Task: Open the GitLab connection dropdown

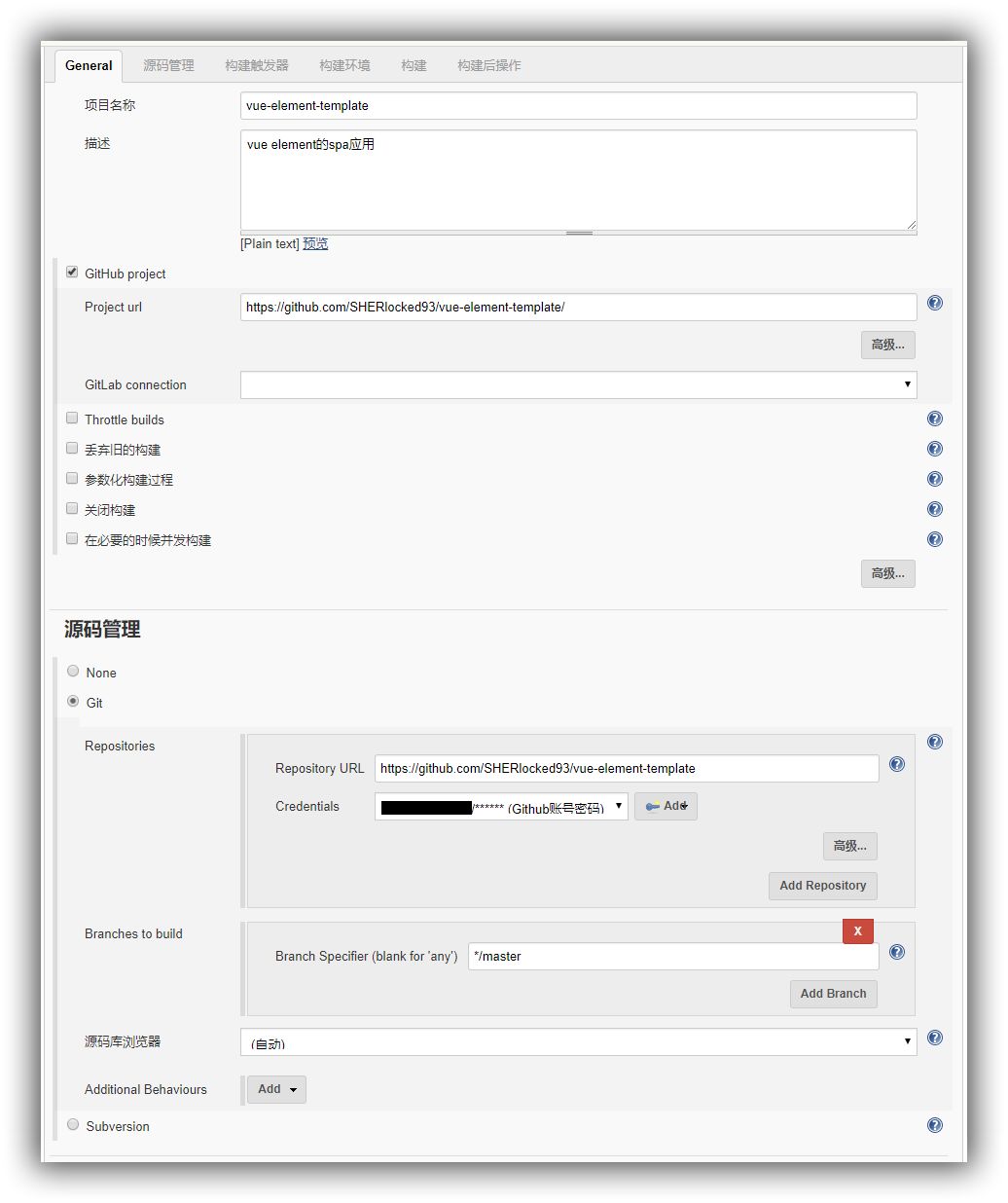Action: click(x=579, y=384)
